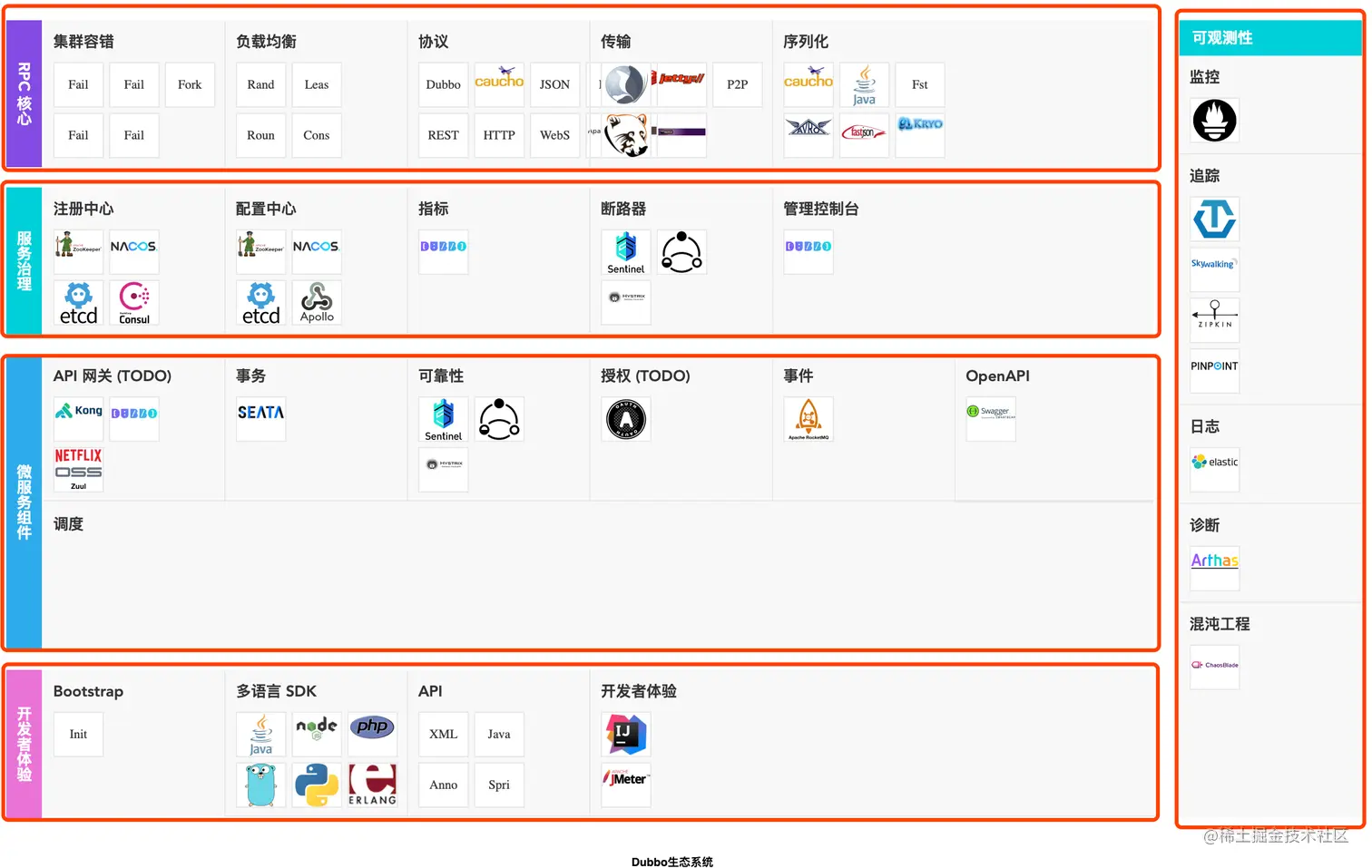Click the Erlang logo tile
Viewport: 1372px width, 868px height.
(x=372, y=785)
